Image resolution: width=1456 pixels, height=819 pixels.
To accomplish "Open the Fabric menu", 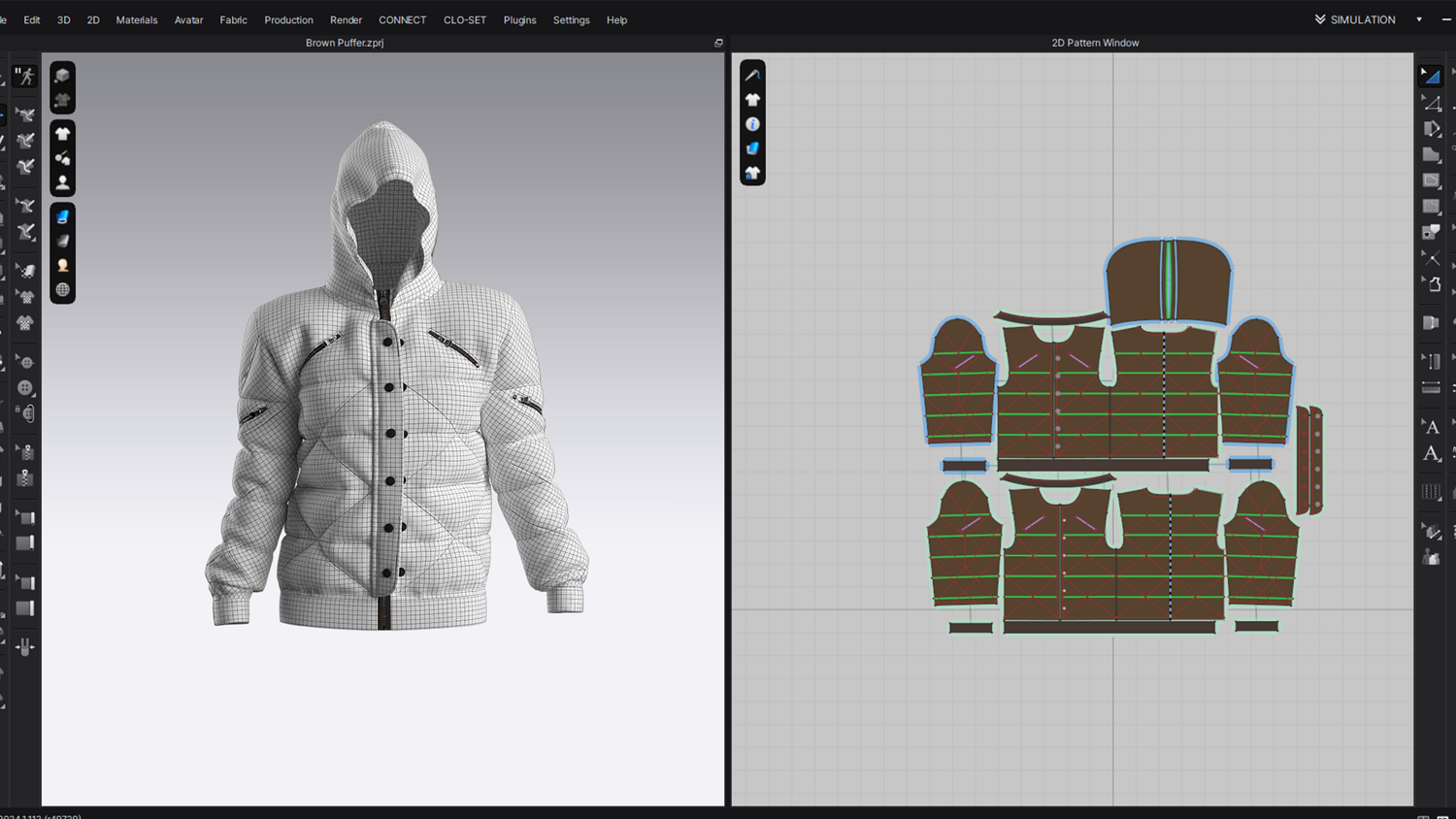I will tap(233, 19).
